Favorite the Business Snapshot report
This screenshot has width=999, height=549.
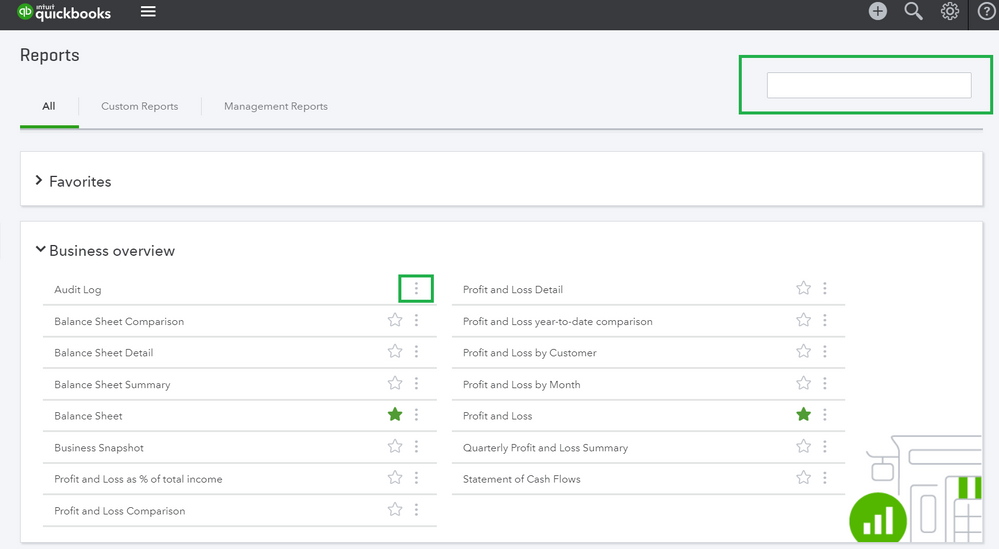pyautogui.click(x=395, y=447)
